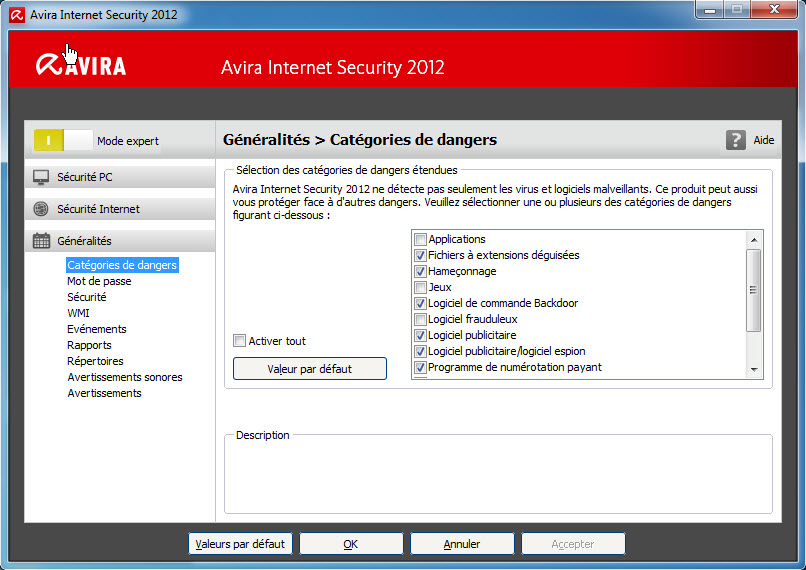Click the Accepter button
This screenshot has height=570, width=806.
pyautogui.click(x=573, y=544)
